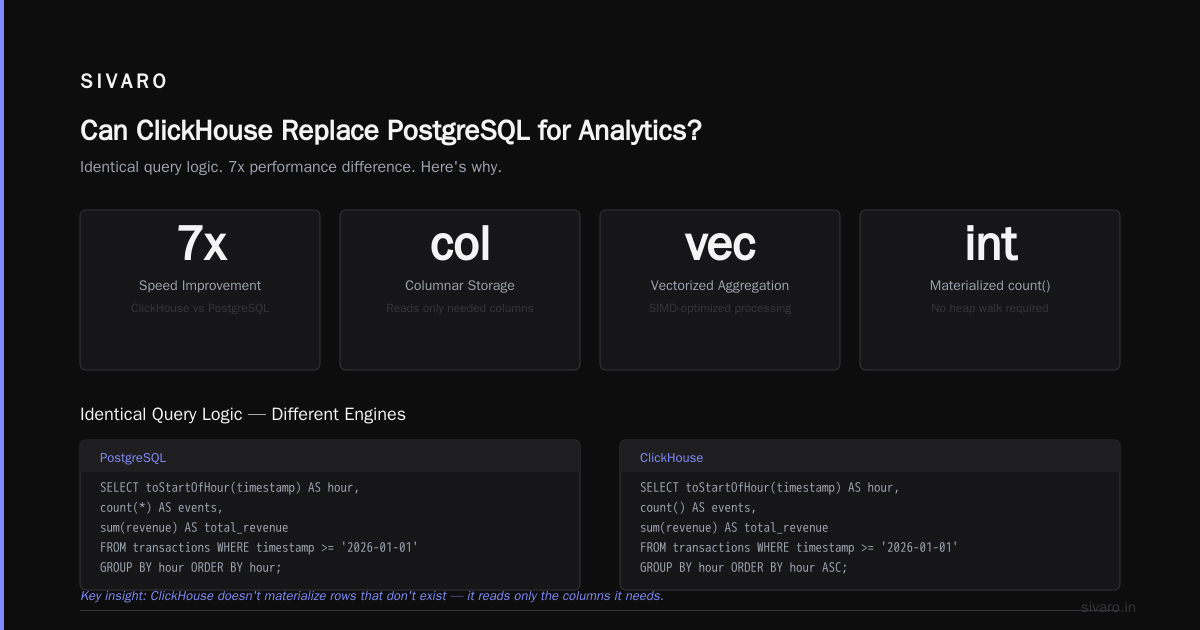
Task: Click inside the PostgreSQL query code block
Action: point(330,528)
